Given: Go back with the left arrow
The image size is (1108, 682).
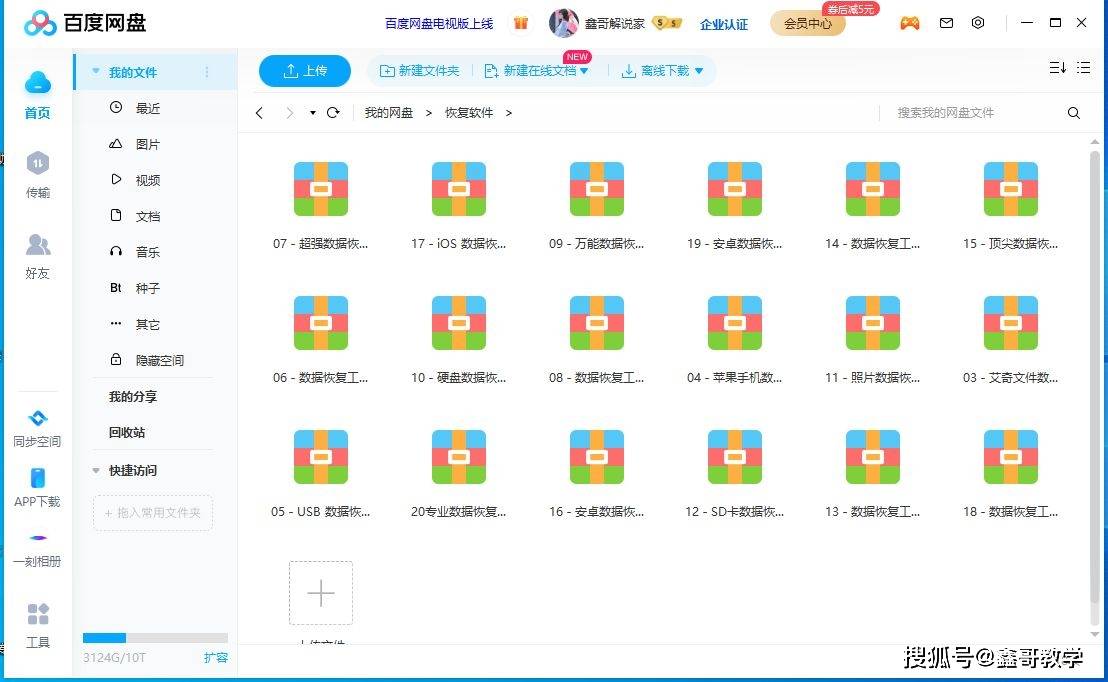Looking at the screenshot, I should pyautogui.click(x=259, y=113).
